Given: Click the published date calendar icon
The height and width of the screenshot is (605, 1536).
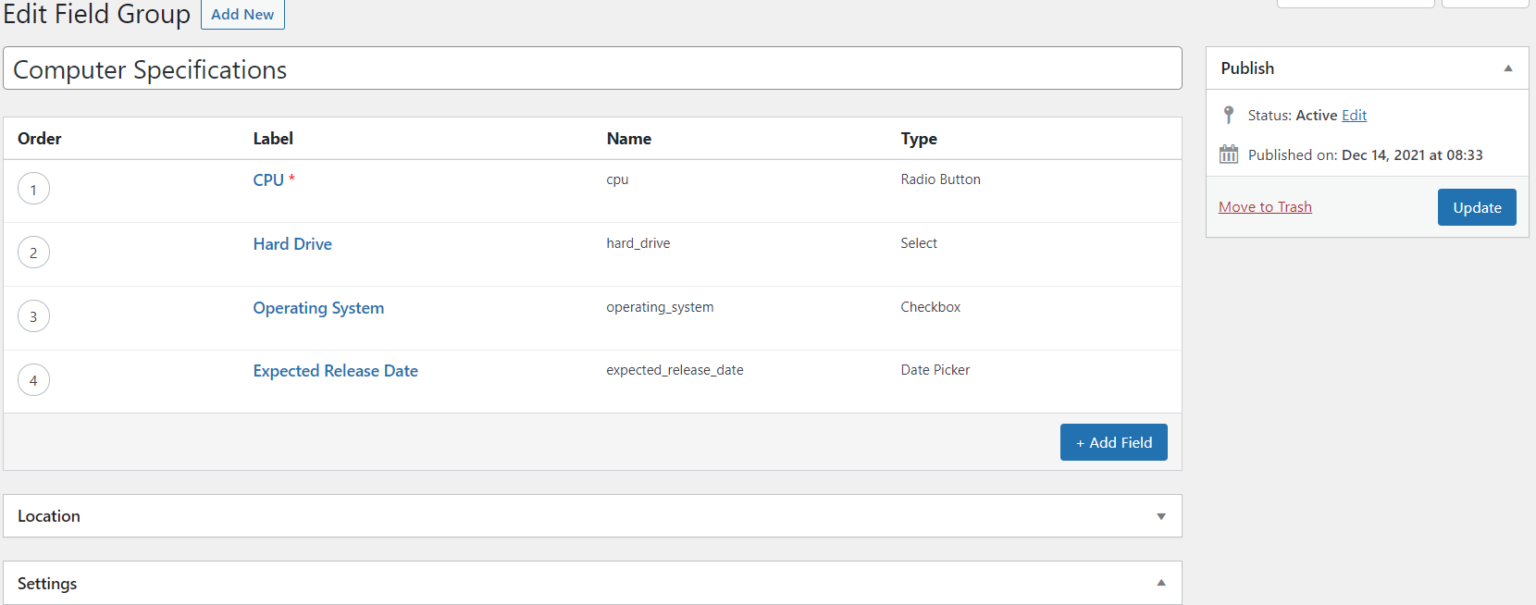Looking at the screenshot, I should coord(1229,155).
